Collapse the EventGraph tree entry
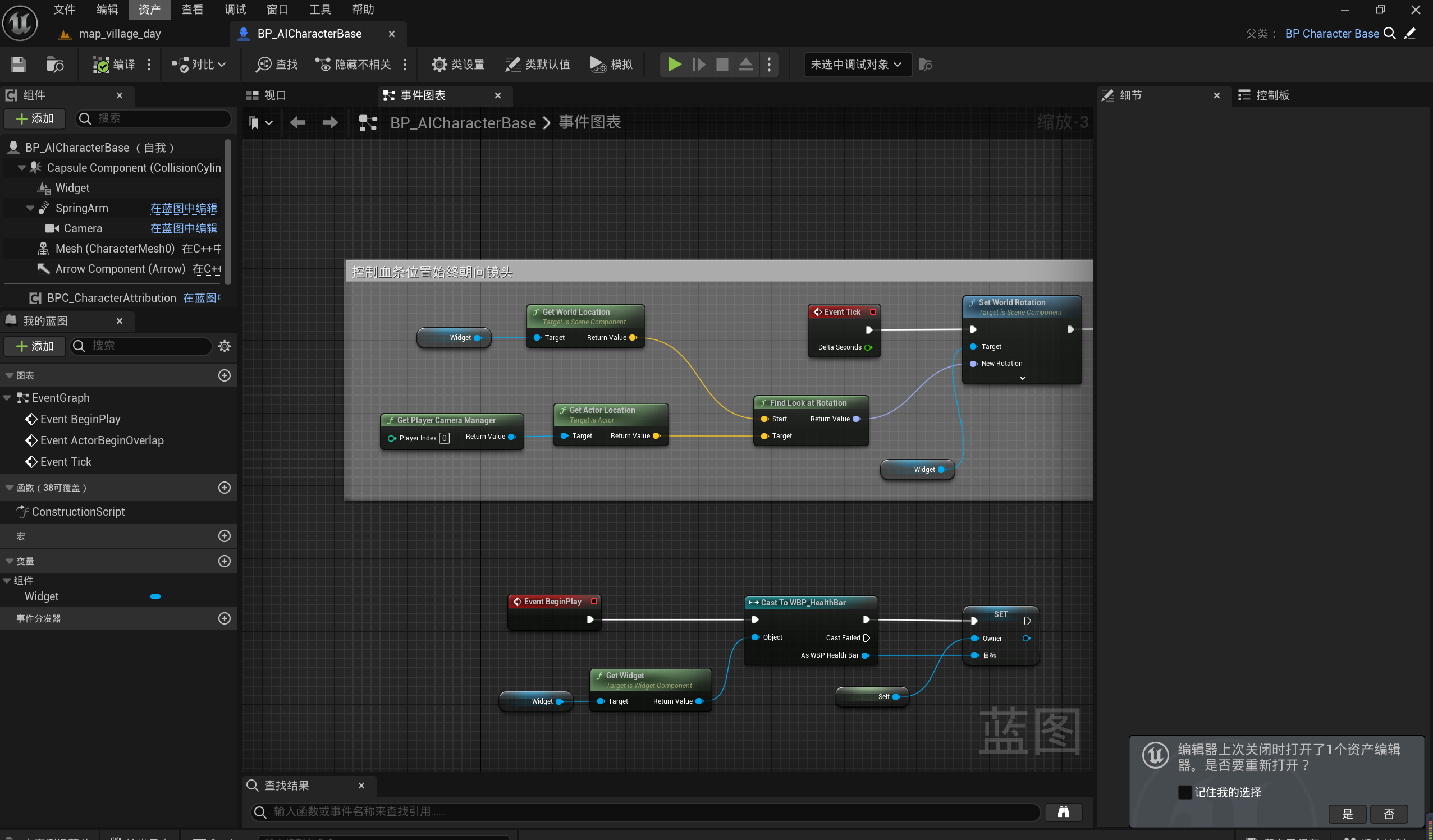 pos(7,398)
